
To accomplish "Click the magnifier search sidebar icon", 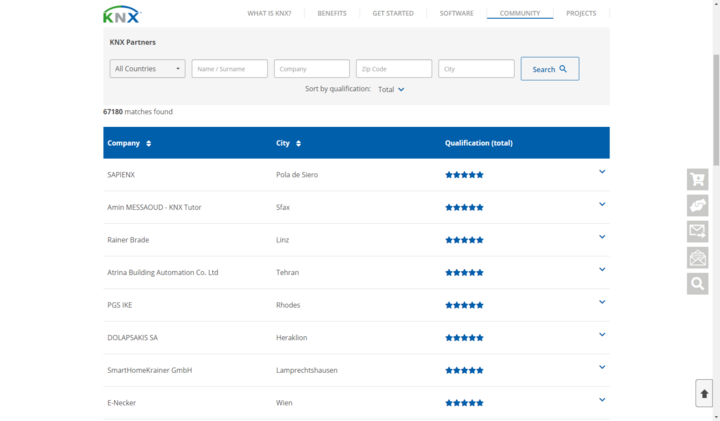I will [x=698, y=284].
